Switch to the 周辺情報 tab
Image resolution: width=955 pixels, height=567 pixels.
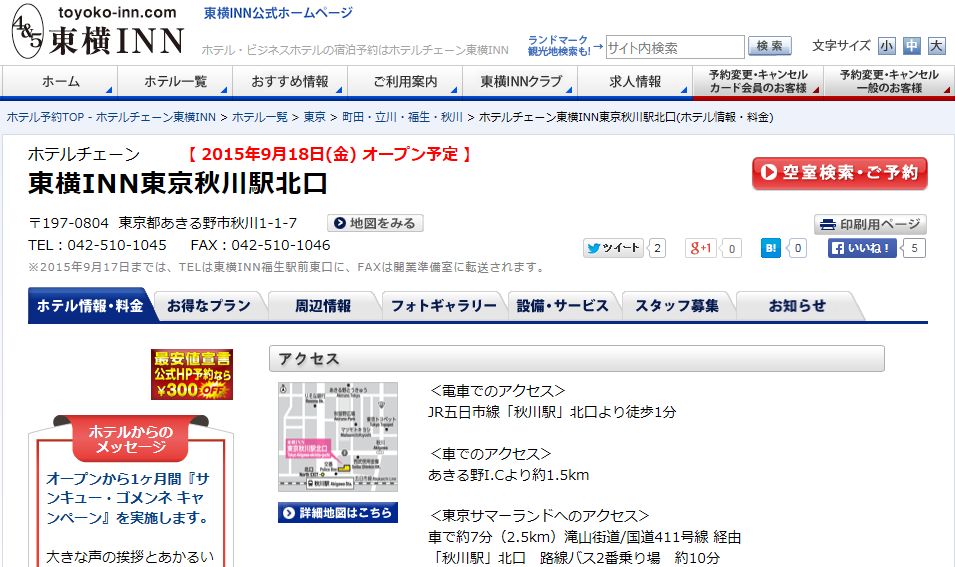[x=323, y=306]
